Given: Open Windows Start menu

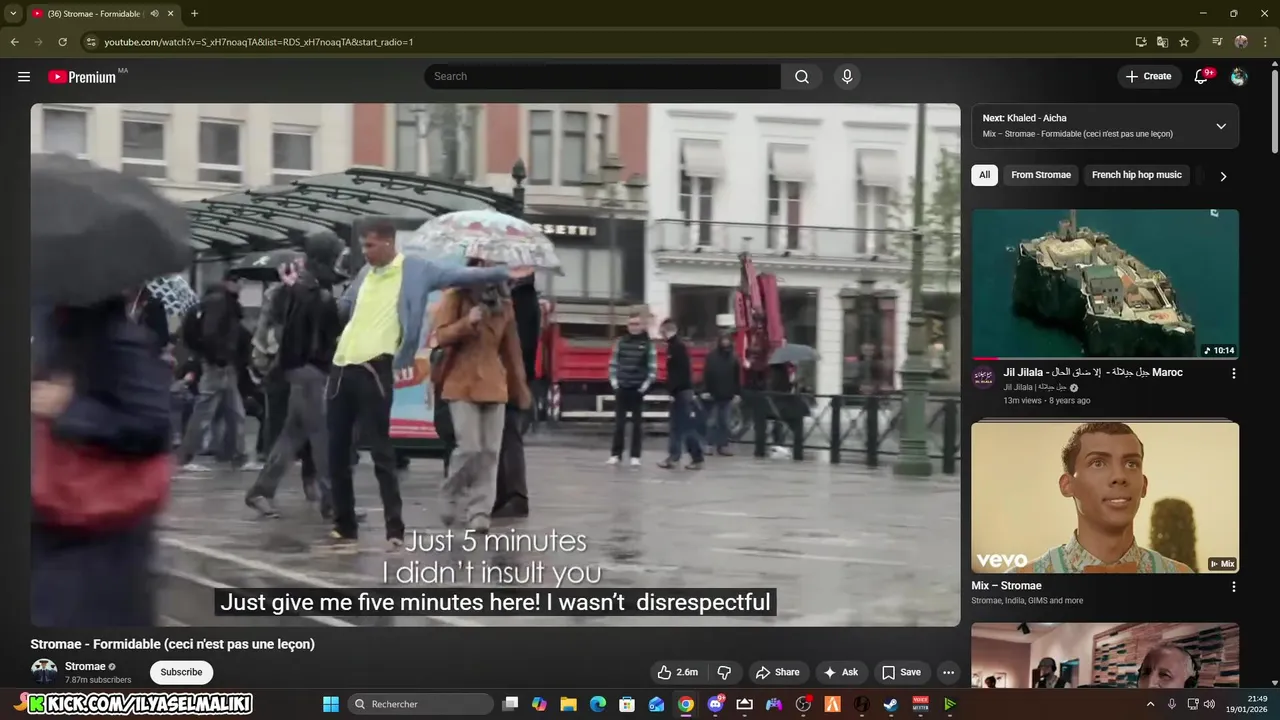Looking at the screenshot, I should tap(331, 704).
